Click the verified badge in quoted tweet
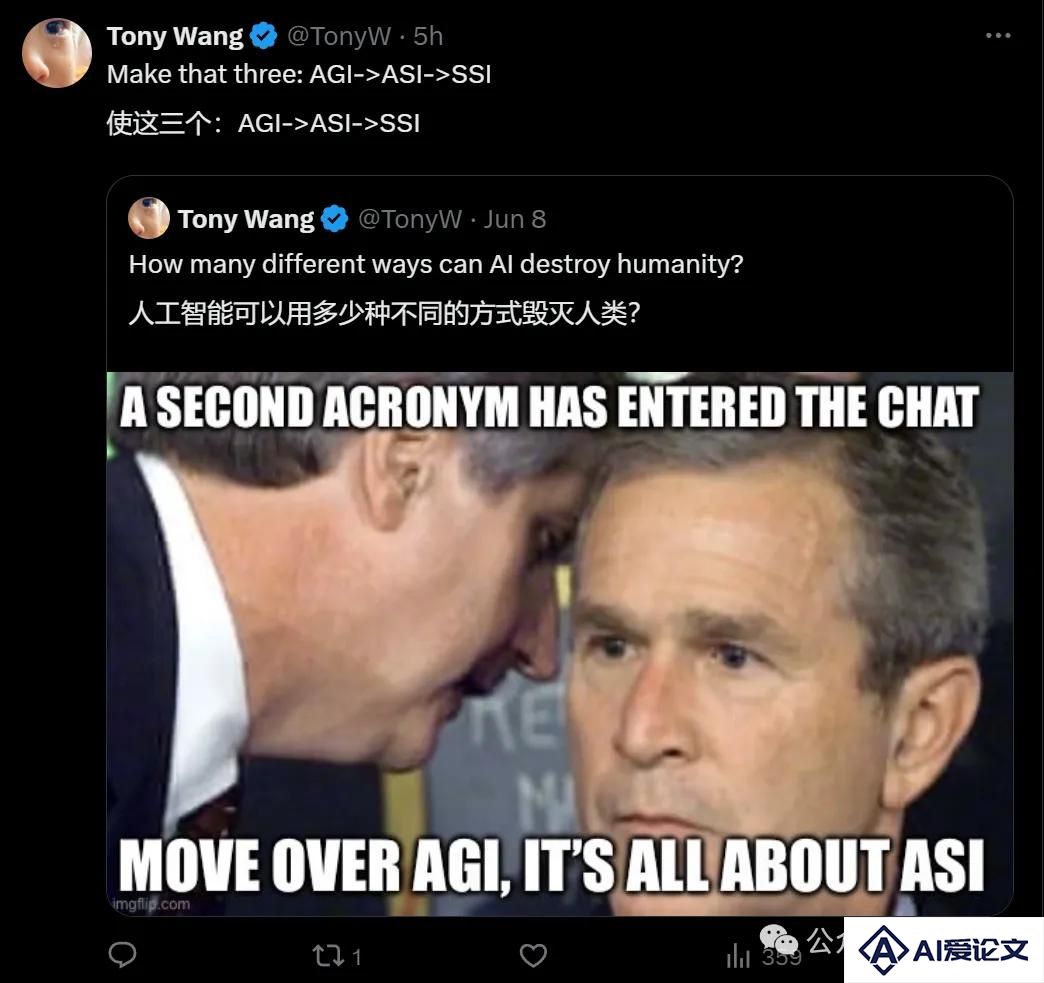 (334, 219)
